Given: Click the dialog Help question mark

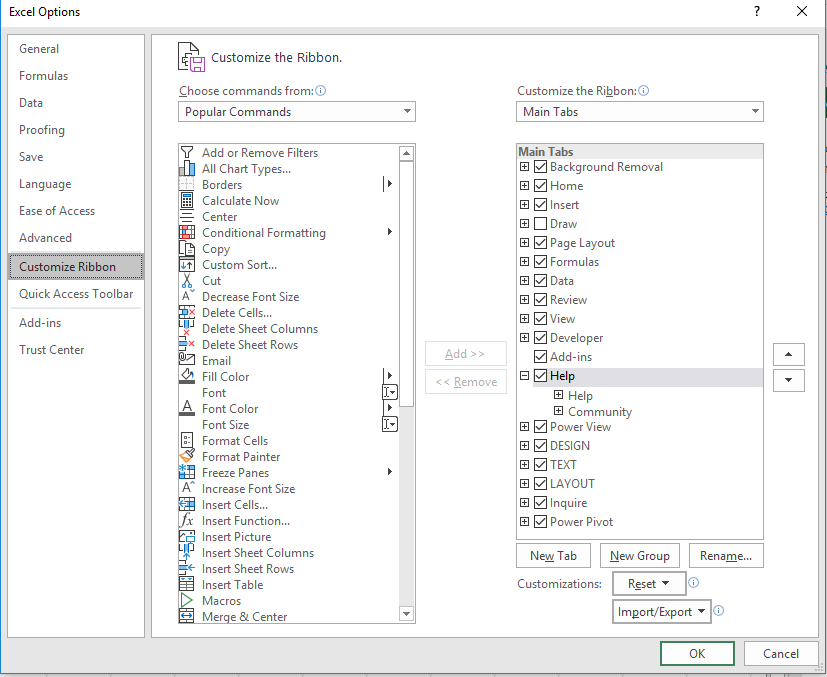Looking at the screenshot, I should coord(757,11).
